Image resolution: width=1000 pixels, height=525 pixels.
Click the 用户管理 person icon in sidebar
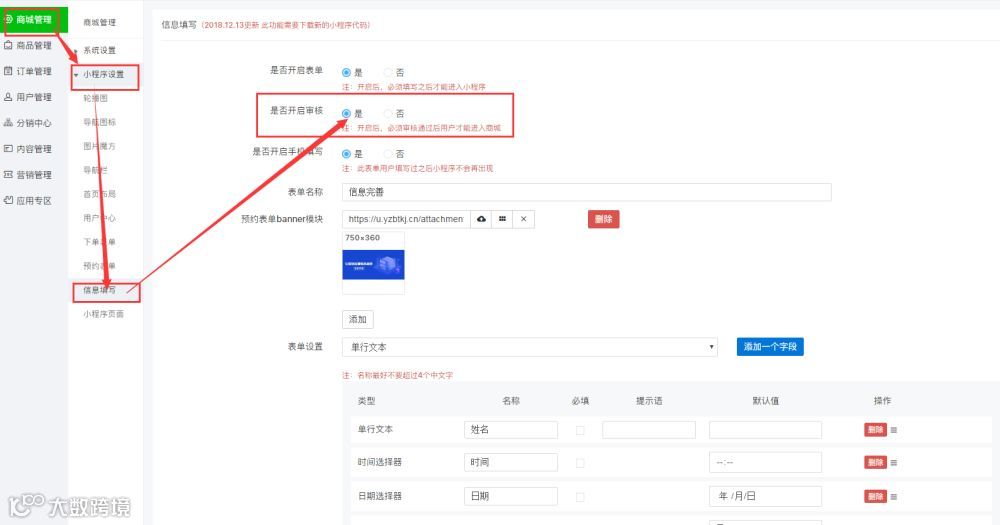[x=8, y=97]
